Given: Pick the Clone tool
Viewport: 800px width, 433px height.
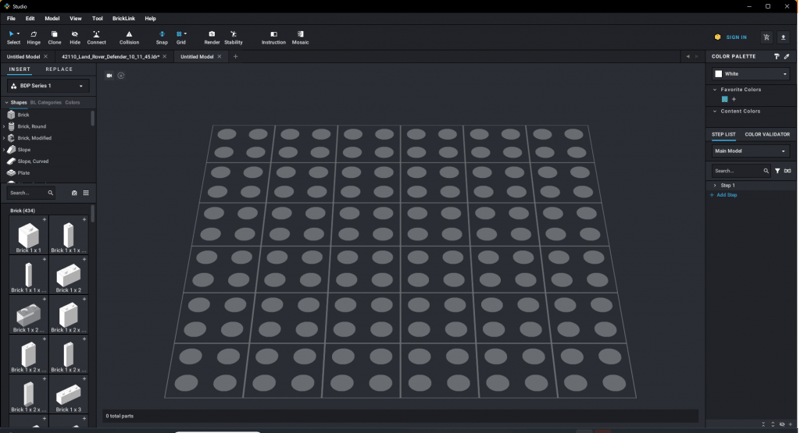Looking at the screenshot, I should [x=54, y=37].
